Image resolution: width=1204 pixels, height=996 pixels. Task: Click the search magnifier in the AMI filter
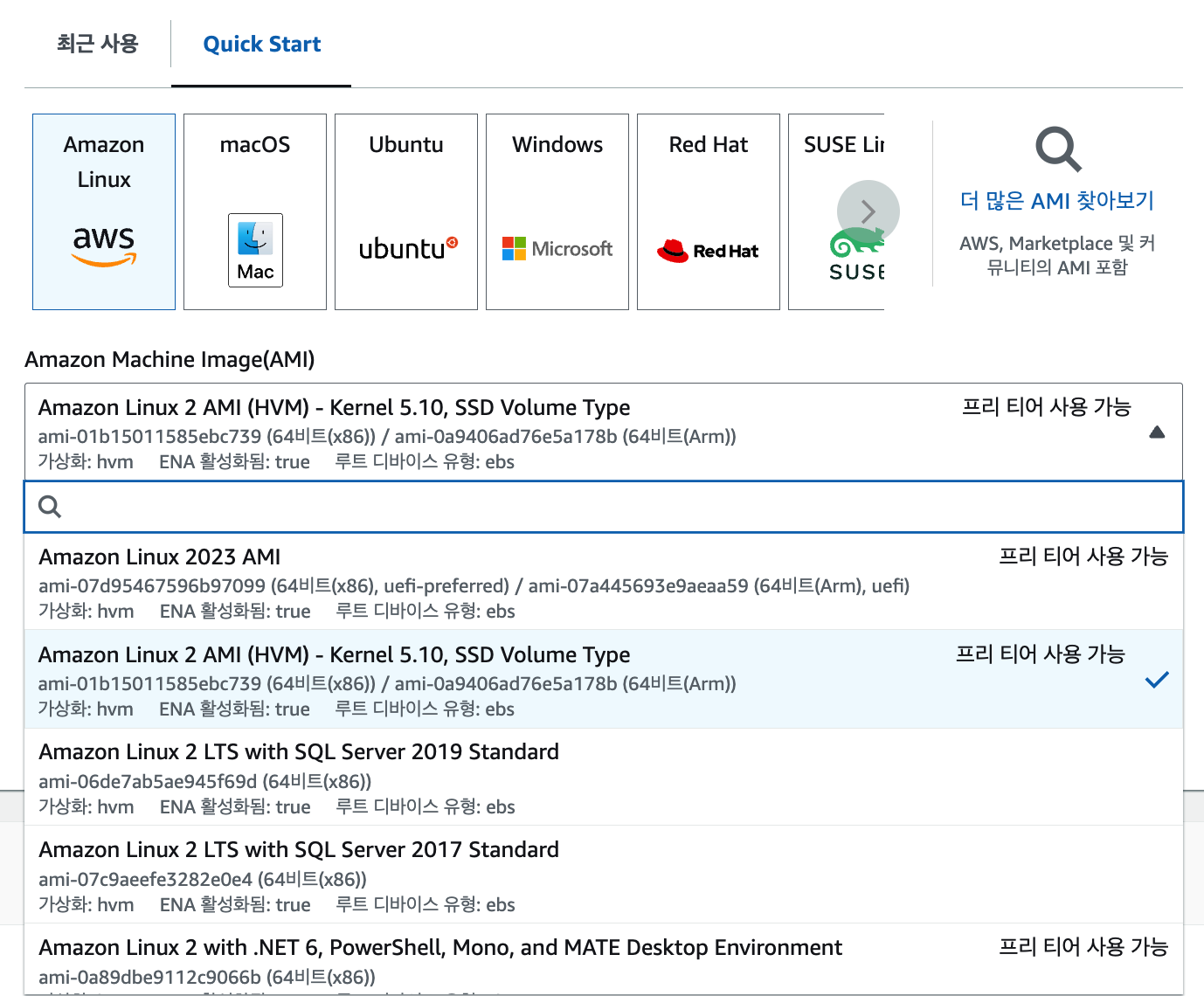click(x=50, y=507)
